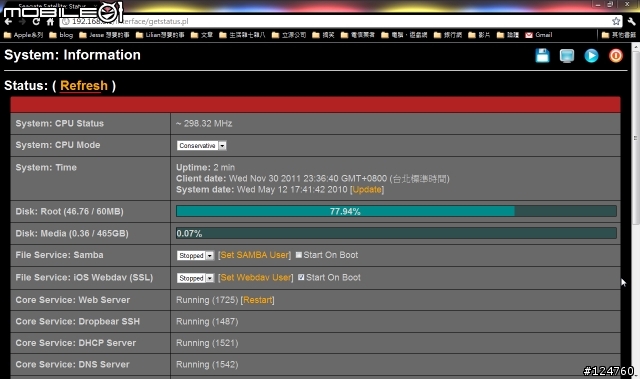The image size is (640, 379).
Task: Open the wrench settings menu
Action: [631, 21]
